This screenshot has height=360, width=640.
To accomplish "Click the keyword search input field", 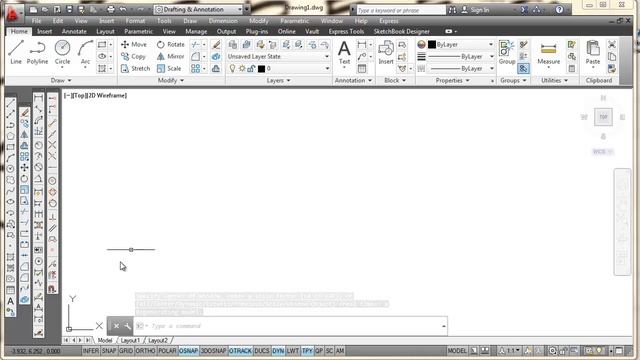I will pos(400,10).
